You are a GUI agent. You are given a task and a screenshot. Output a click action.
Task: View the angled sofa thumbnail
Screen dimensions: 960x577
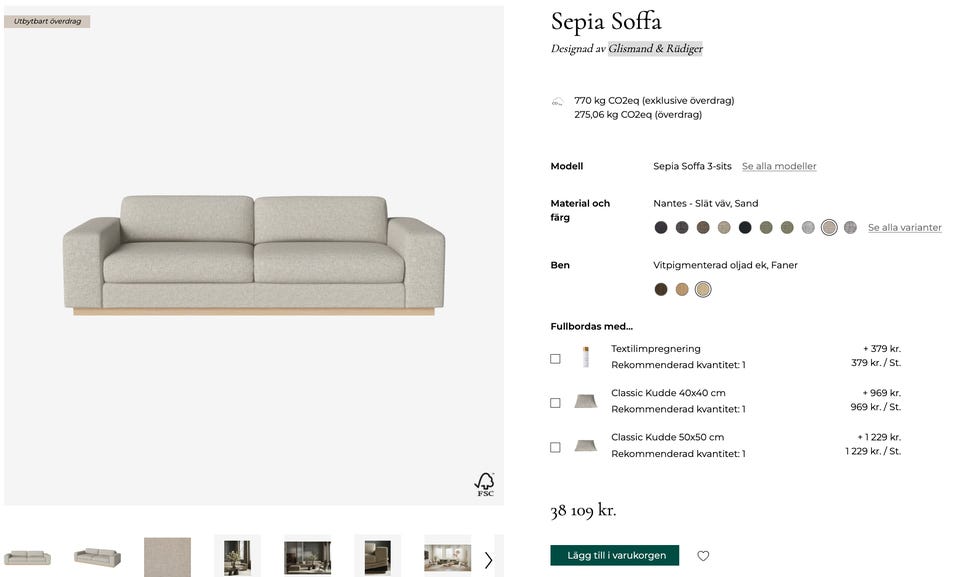click(x=97, y=557)
